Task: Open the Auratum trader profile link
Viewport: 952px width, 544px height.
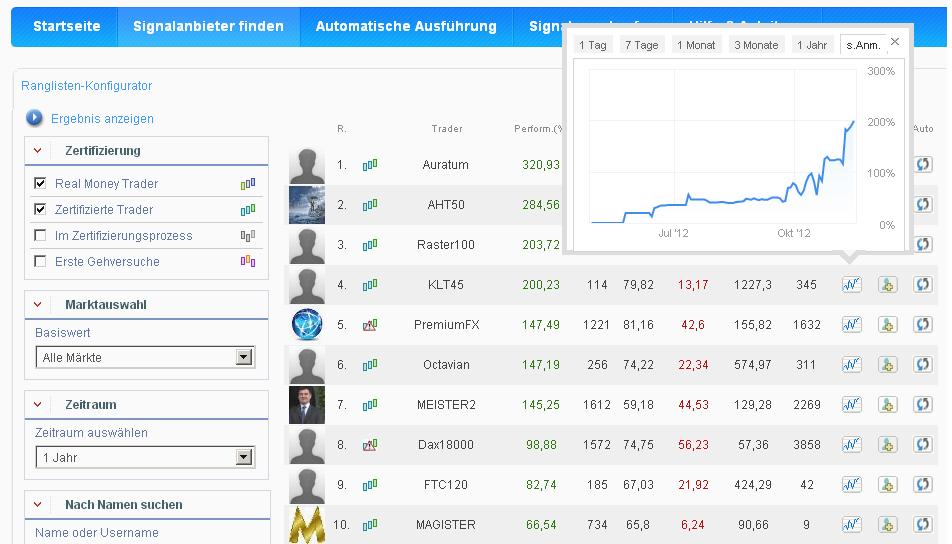Action: (x=445, y=165)
